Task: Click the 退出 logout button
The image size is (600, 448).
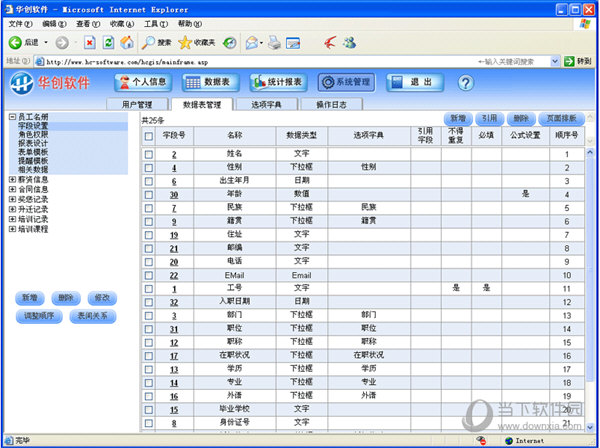Action: [x=415, y=82]
